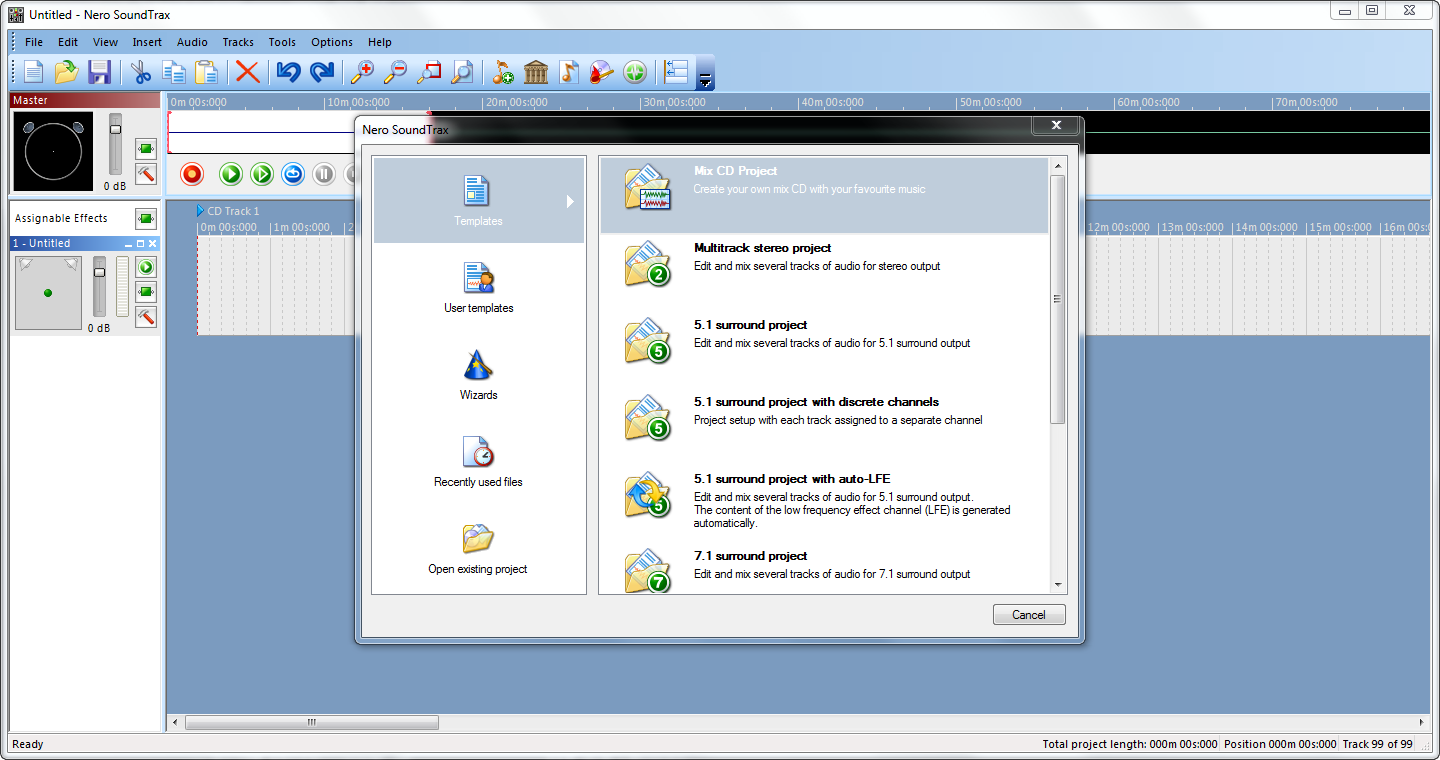This screenshot has width=1440, height=760.
Task: Click the Master volume slider handle
Action: pyautogui.click(x=115, y=130)
